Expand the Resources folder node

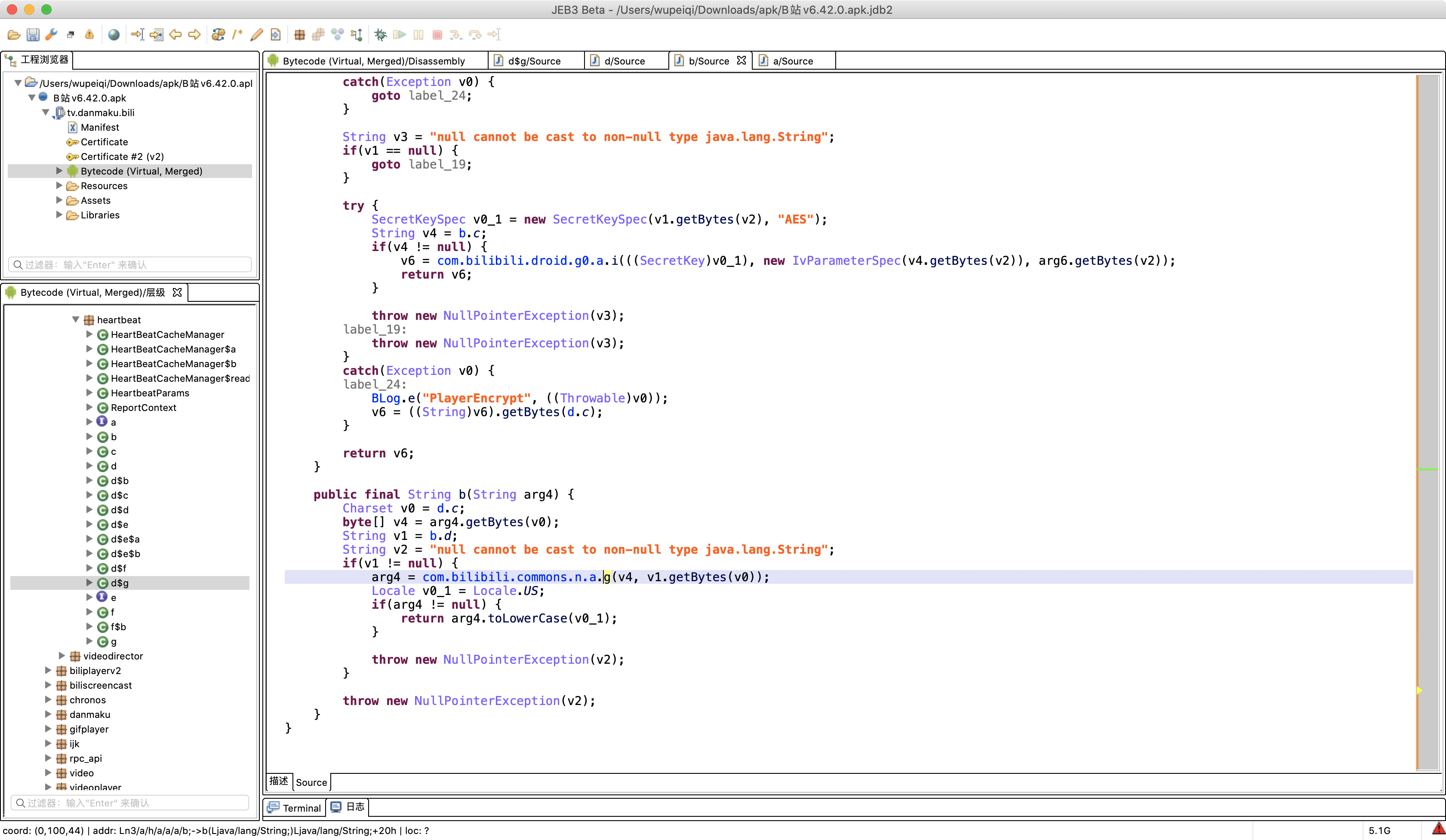(x=59, y=186)
